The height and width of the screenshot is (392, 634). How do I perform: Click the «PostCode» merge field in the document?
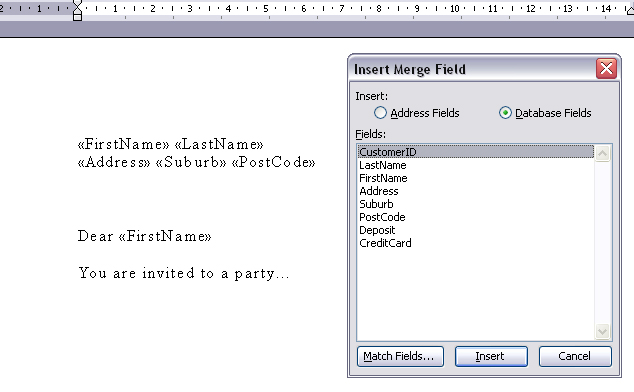point(273,162)
